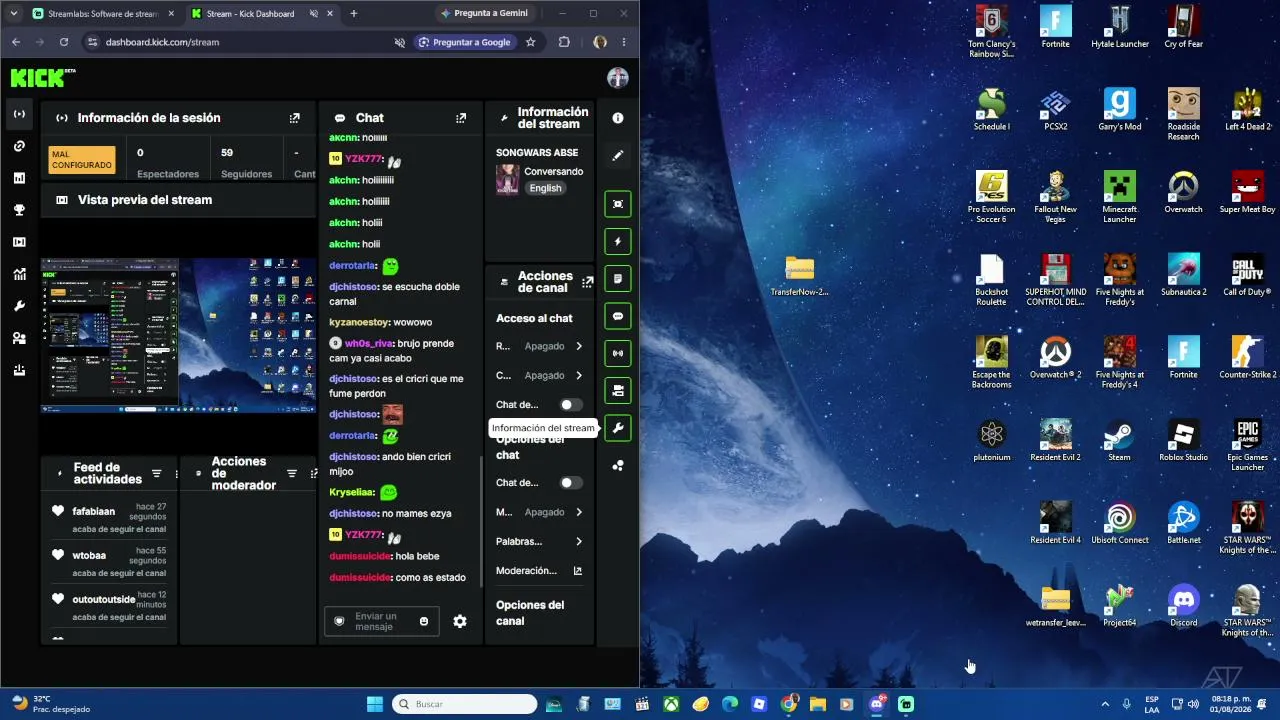Toggle the first Chat de... switch under Acceso al chat

tap(570, 405)
